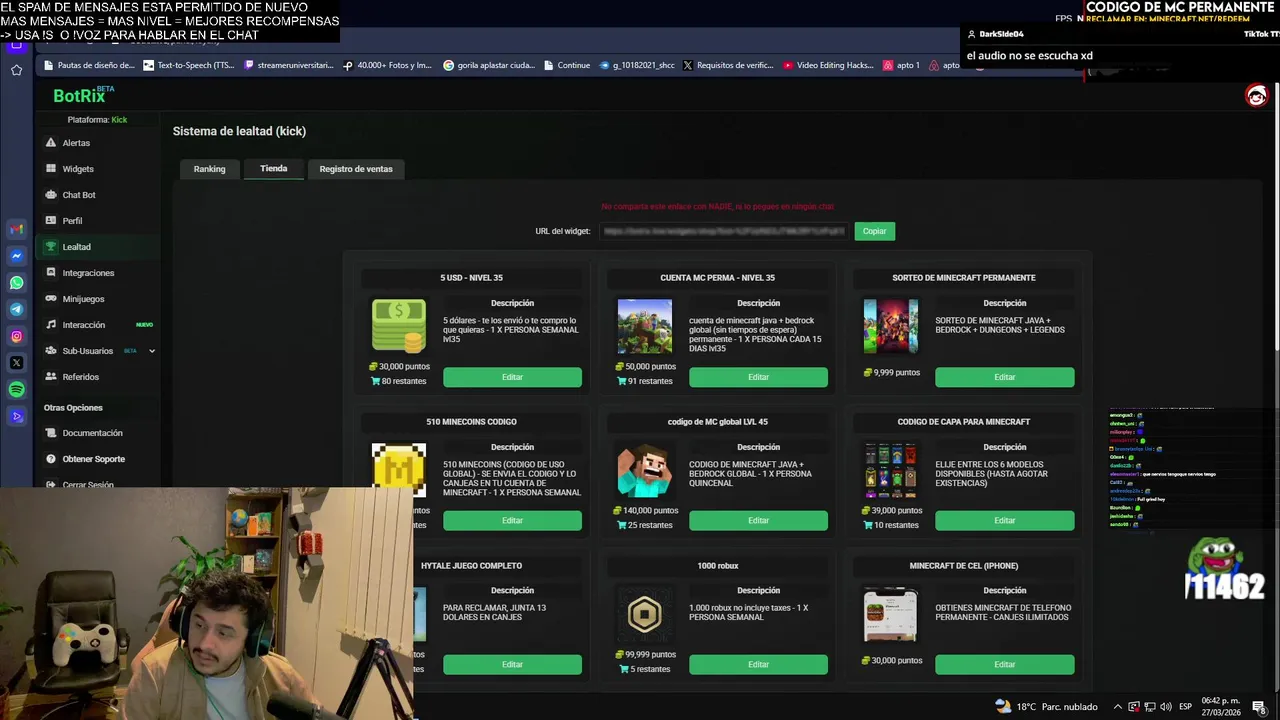This screenshot has height=720, width=1280.
Task: Click the Minecraft games cover in SORTEO card
Action: (x=890, y=326)
